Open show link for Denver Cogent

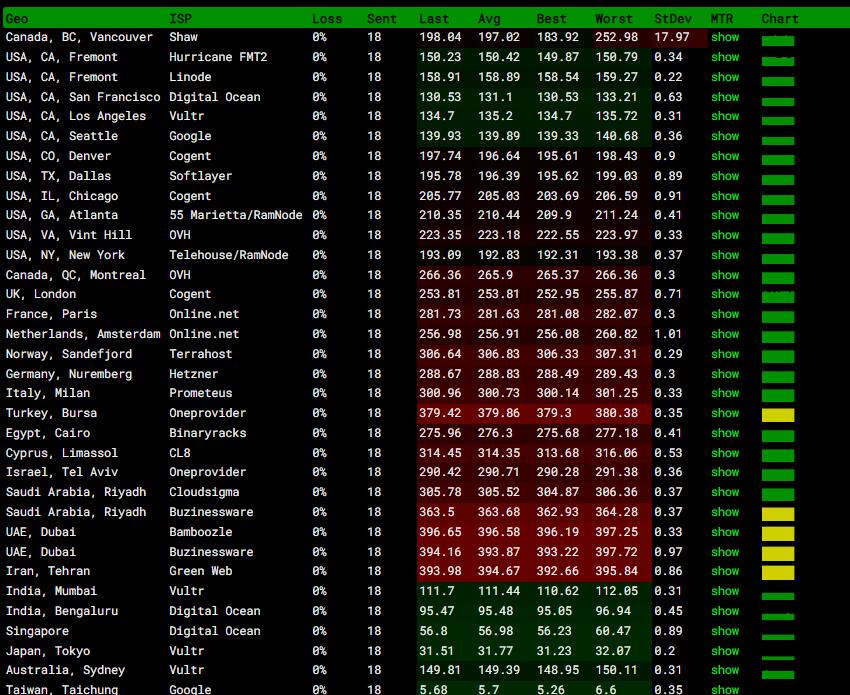(725, 156)
